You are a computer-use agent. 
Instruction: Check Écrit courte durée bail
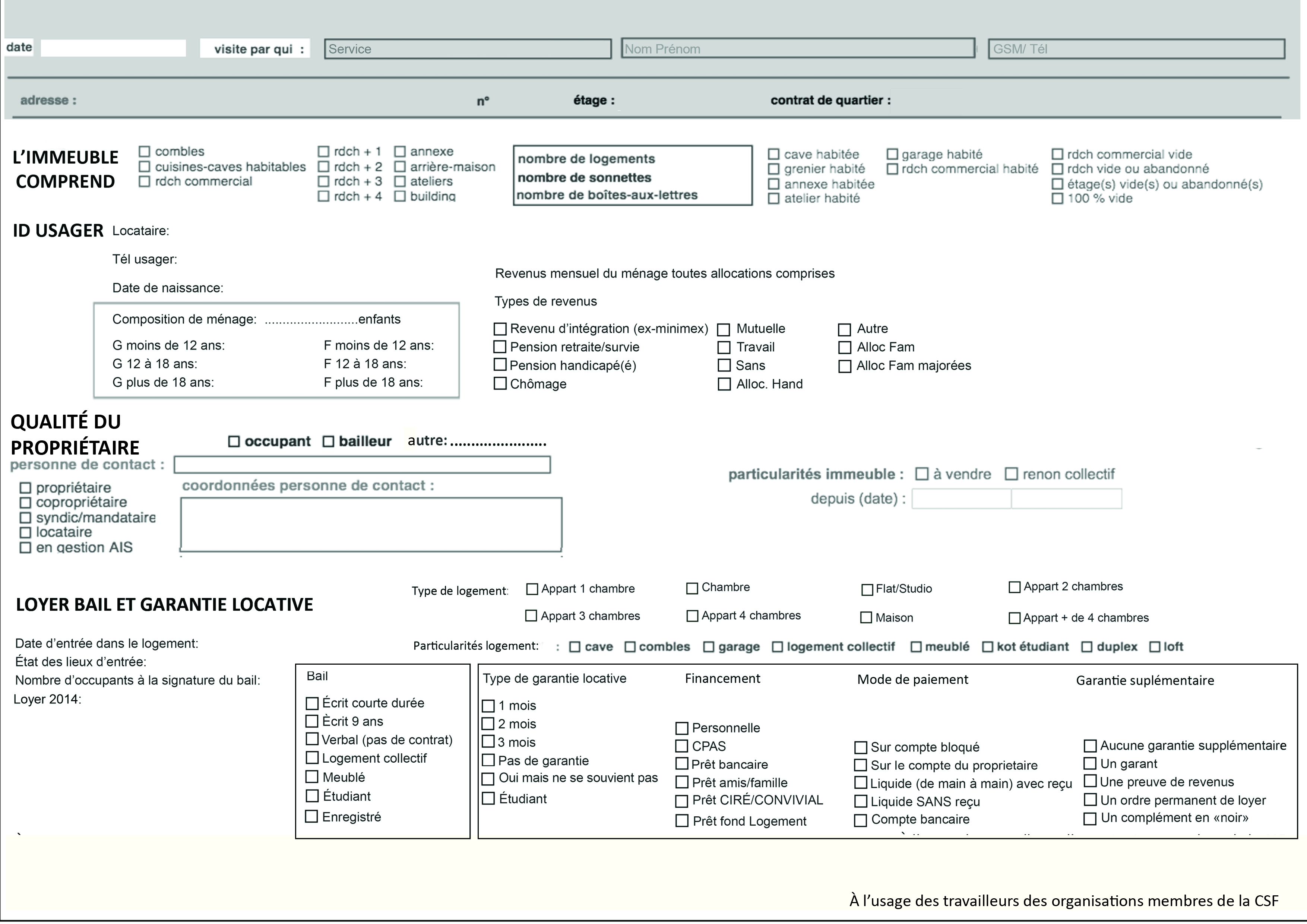point(312,704)
